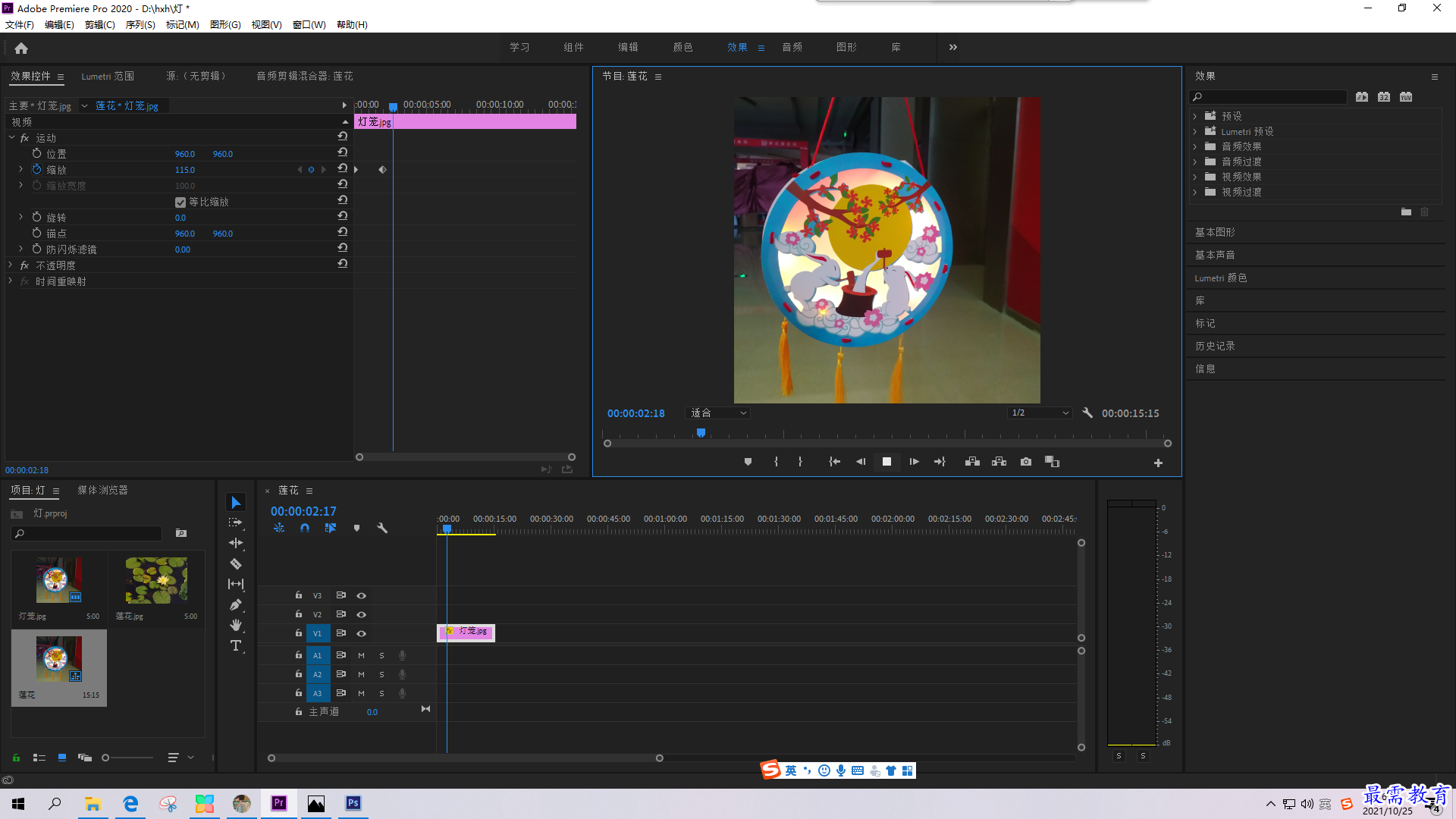
Task: Switch to 颜色 workspace tab
Action: coord(682,47)
